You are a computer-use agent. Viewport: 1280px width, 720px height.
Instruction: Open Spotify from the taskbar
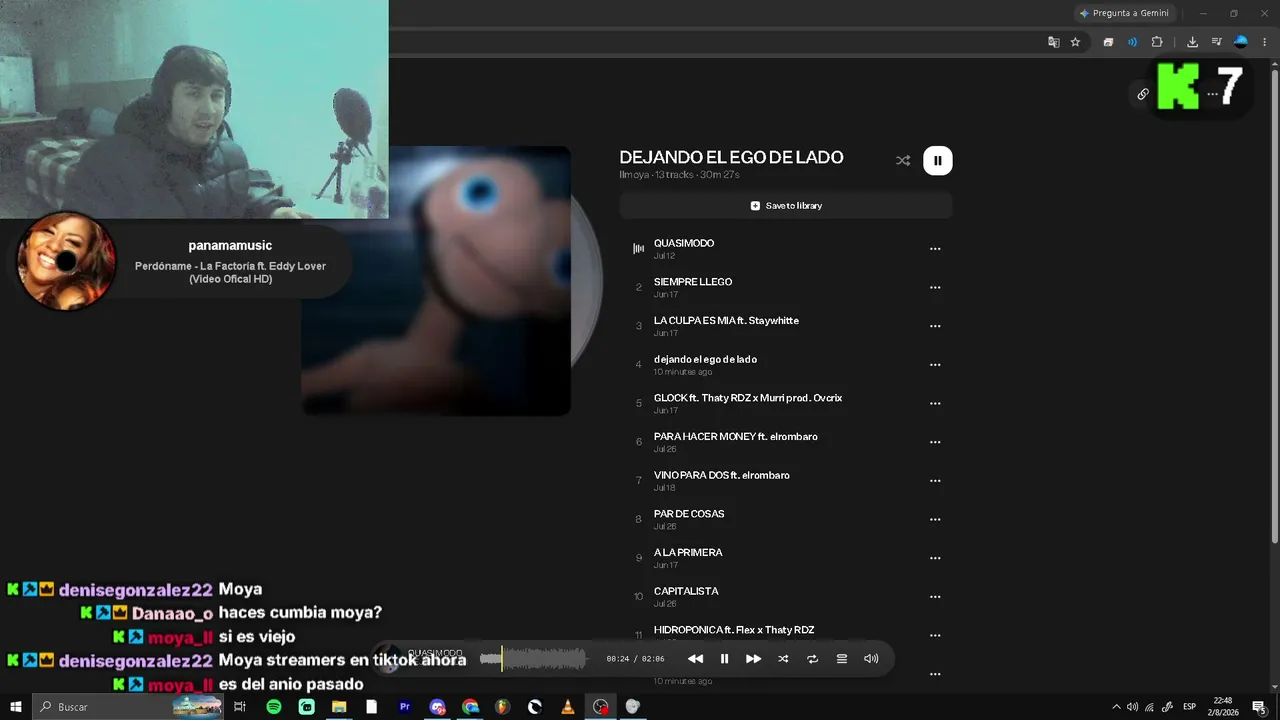pyautogui.click(x=274, y=707)
